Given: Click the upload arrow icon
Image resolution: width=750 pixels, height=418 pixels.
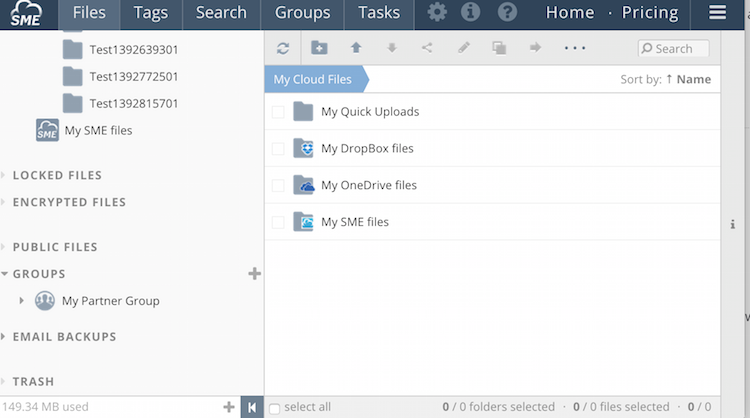Looking at the screenshot, I should [x=356, y=48].
